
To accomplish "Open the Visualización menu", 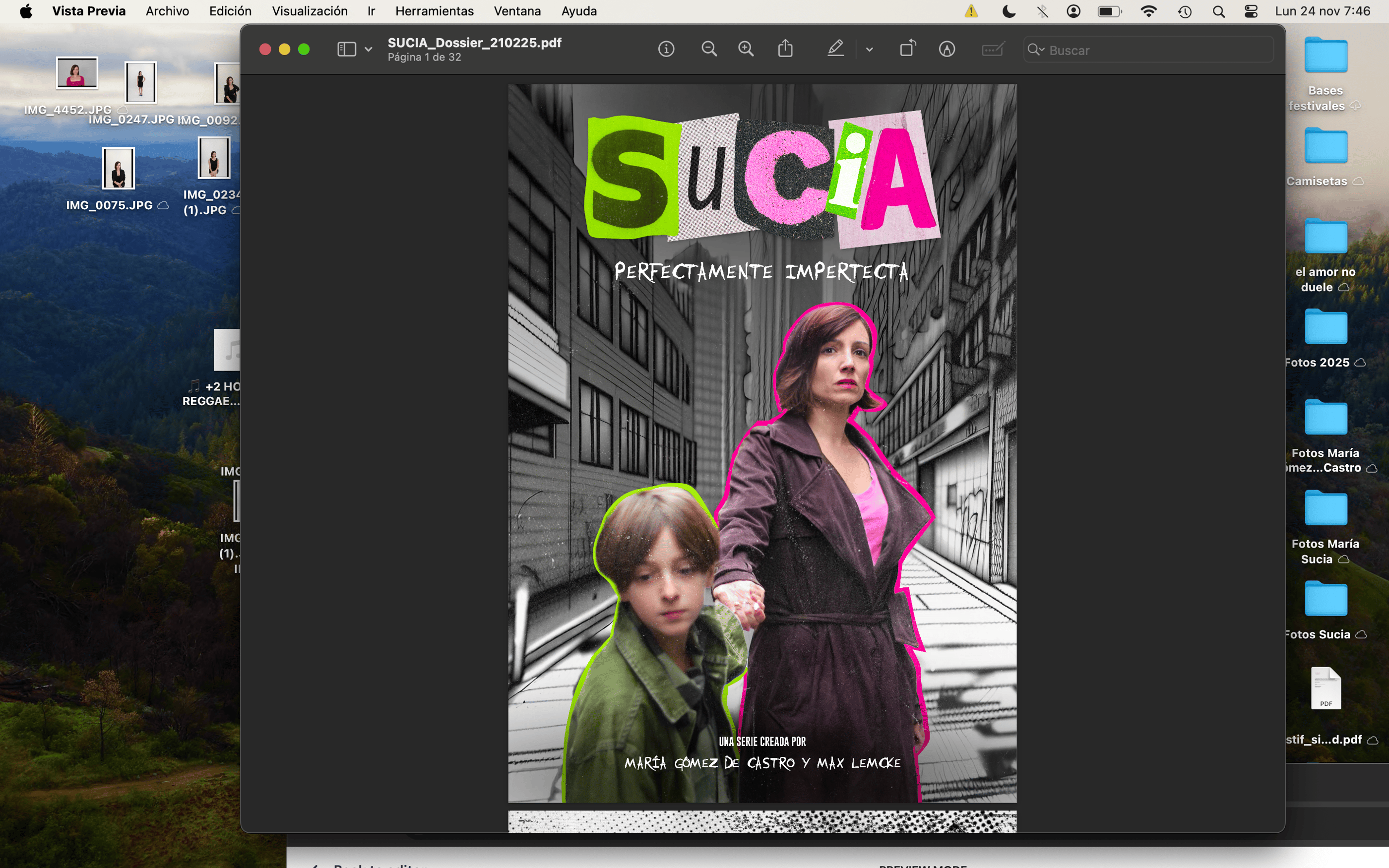I will [x=310, y=11].
